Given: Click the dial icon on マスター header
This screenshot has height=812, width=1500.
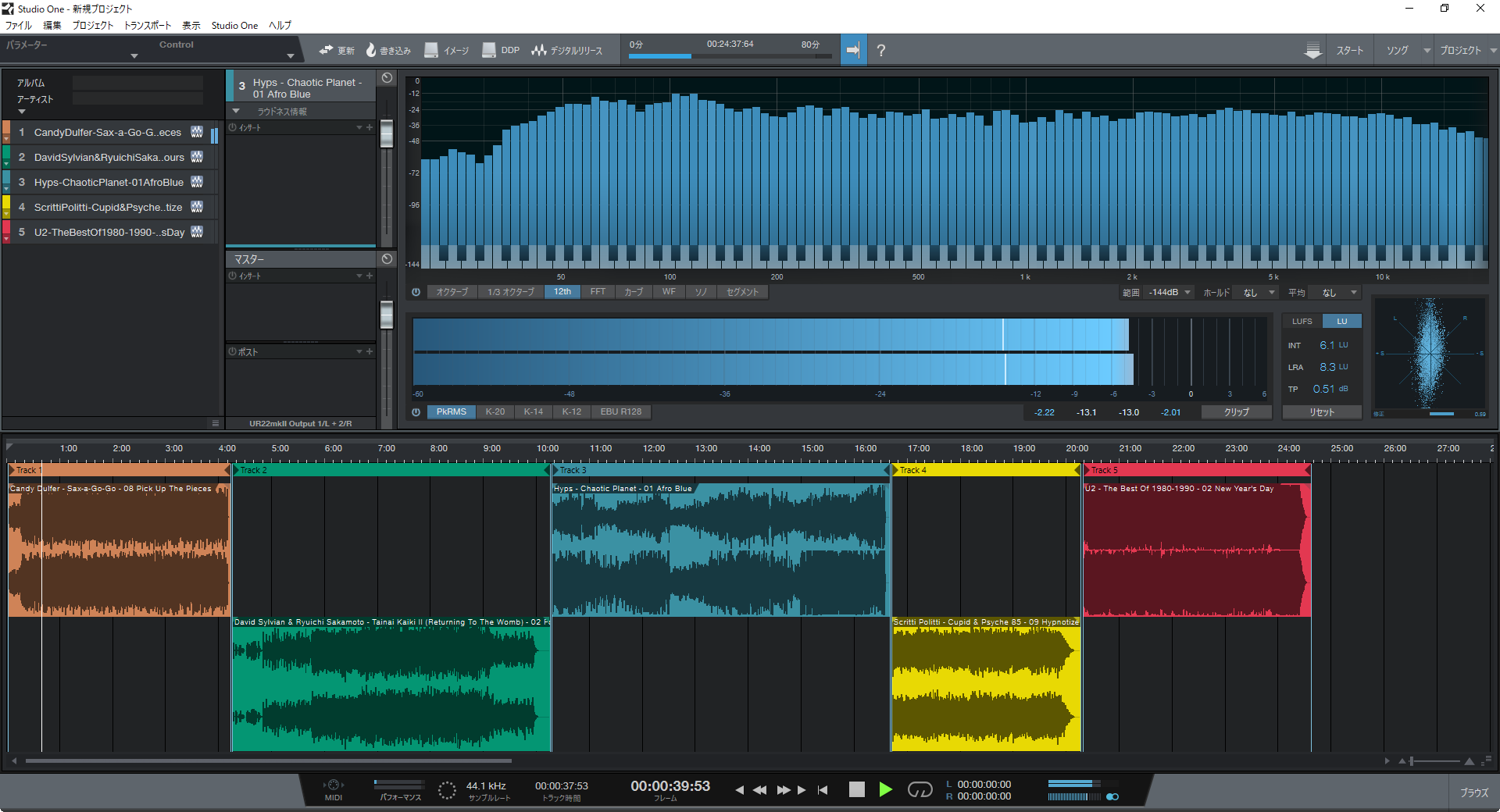Looking at the screenshot, I should click(387, 258).
